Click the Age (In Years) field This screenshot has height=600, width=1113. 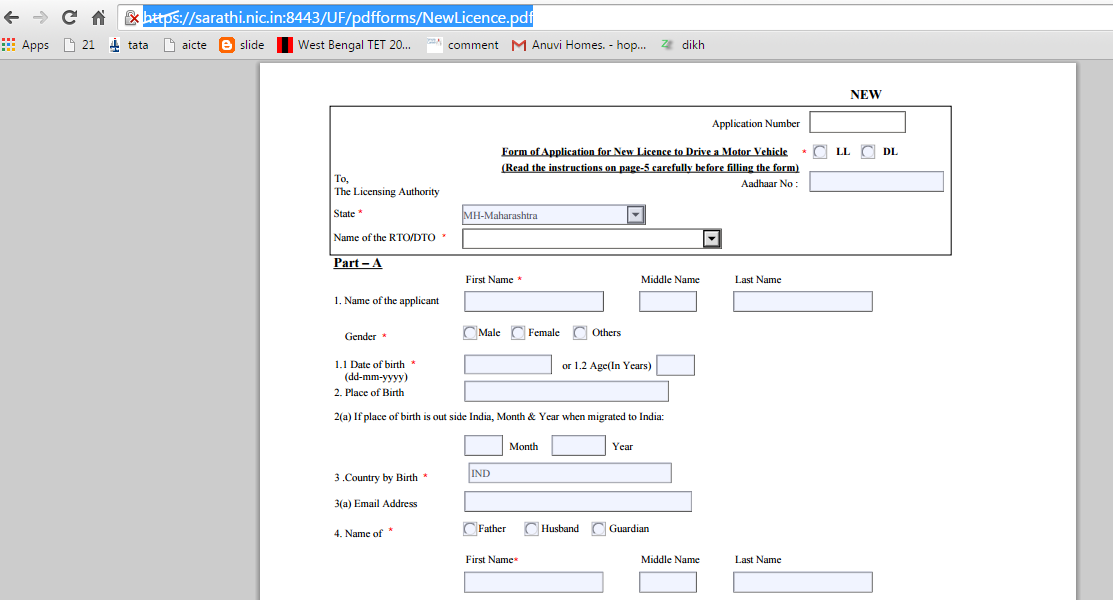tap(676, 365)
